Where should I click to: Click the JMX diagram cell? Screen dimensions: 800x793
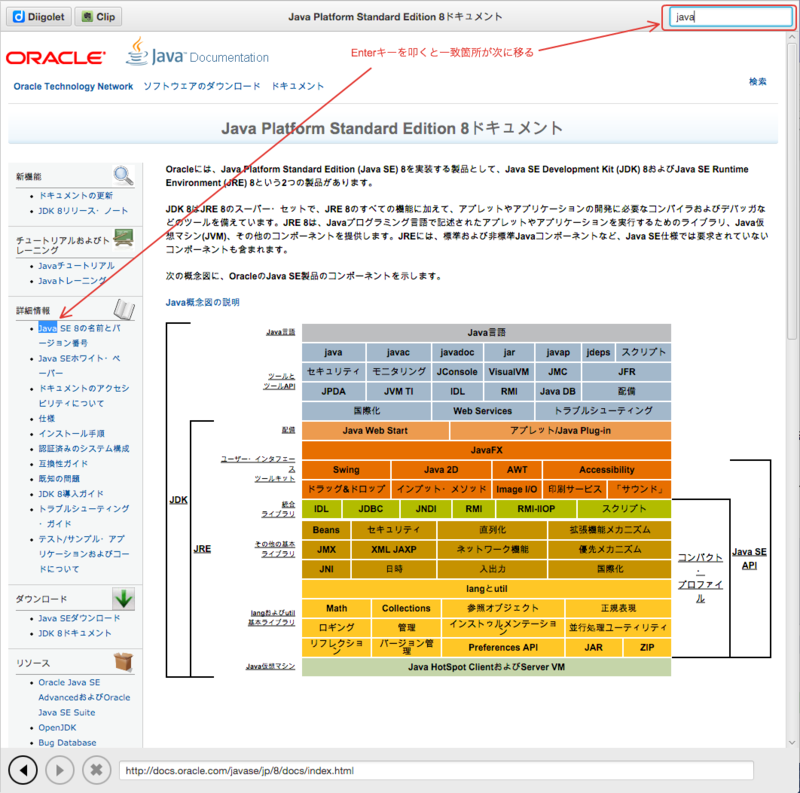(326, 550)
